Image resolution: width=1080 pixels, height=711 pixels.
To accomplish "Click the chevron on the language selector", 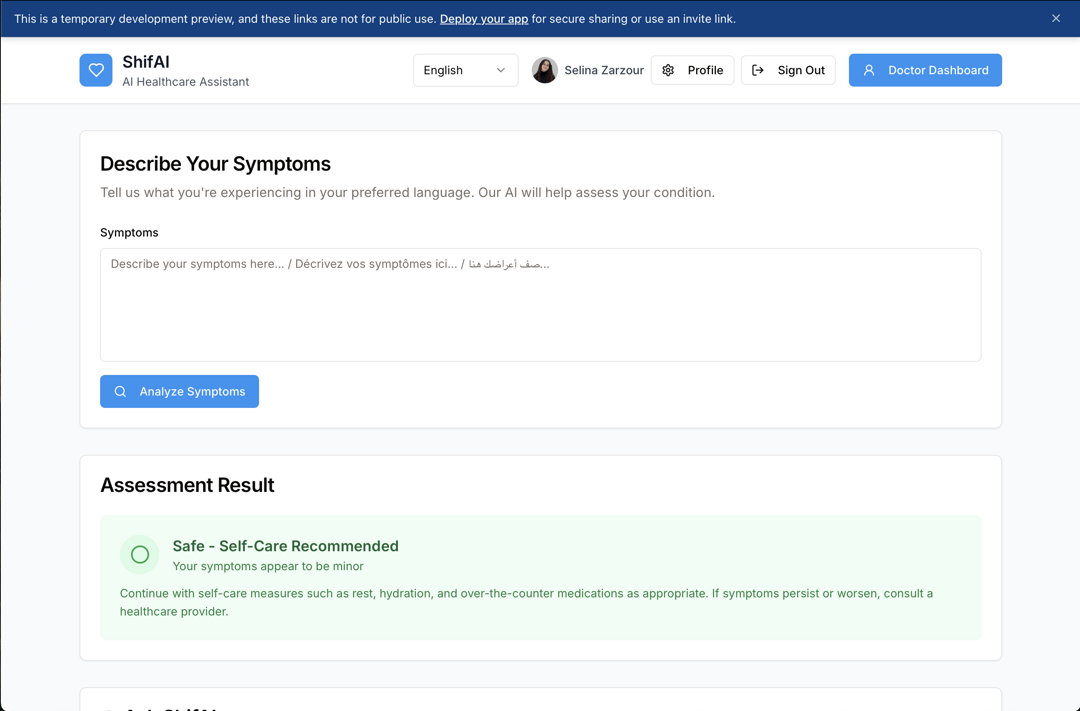I will coord(502,70).
